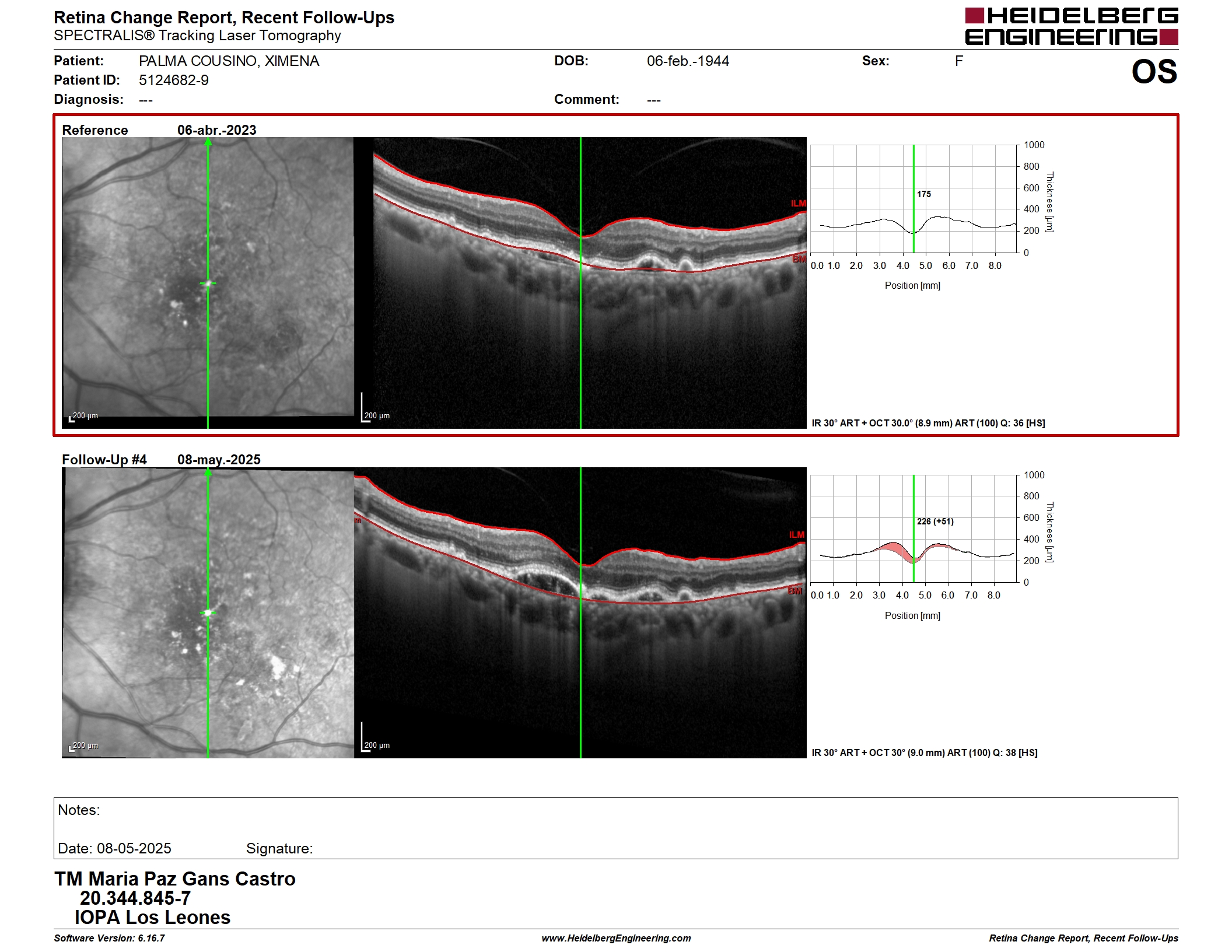Click the 200 µm scale bar on reference OCT
1232x952 pixels.
pos(376,408)
